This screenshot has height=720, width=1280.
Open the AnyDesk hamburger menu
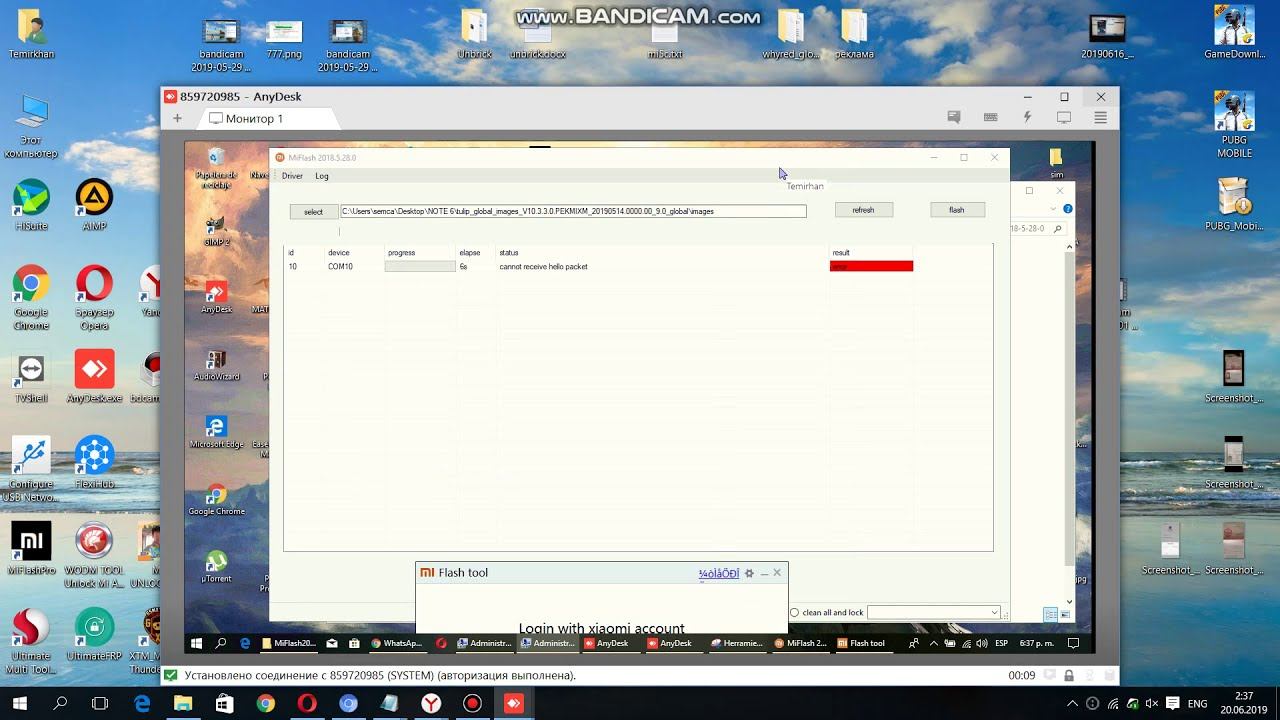click(x=1101, y=117)
